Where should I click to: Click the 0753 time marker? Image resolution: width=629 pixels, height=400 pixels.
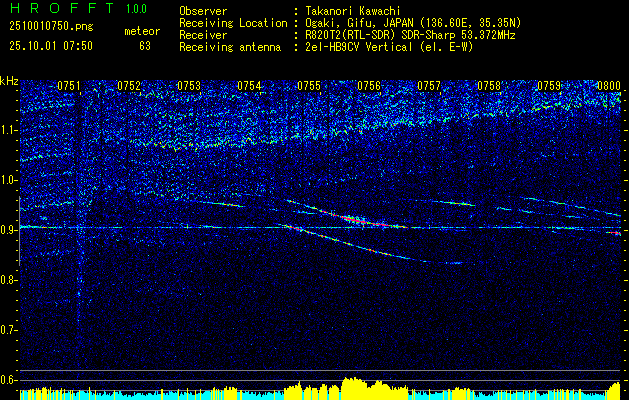tap(189, 86)
